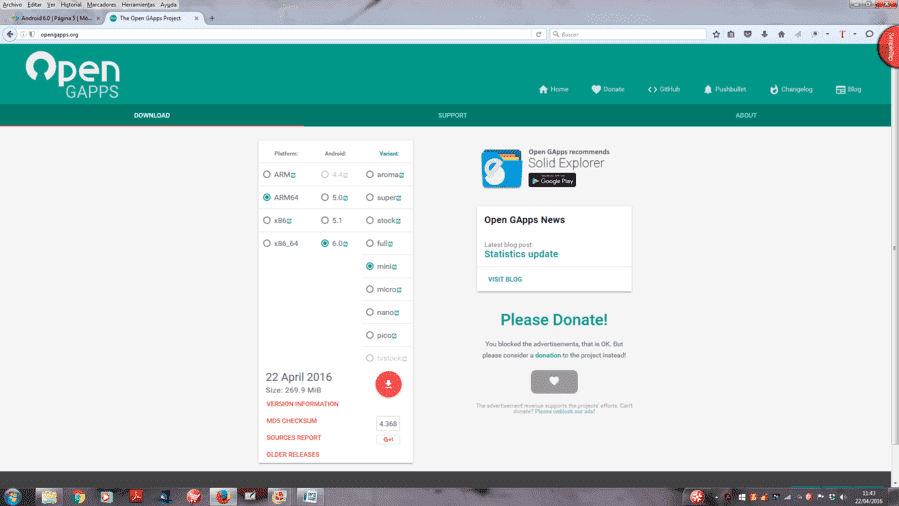This screenshot has height=506, width=899.
Task: Select Android 6.0 radio button
Action: point(325,243)
